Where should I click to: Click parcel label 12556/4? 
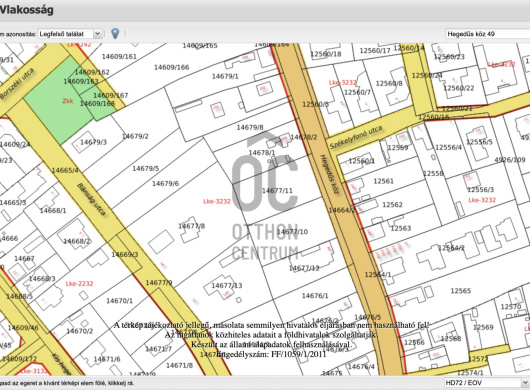449,147
